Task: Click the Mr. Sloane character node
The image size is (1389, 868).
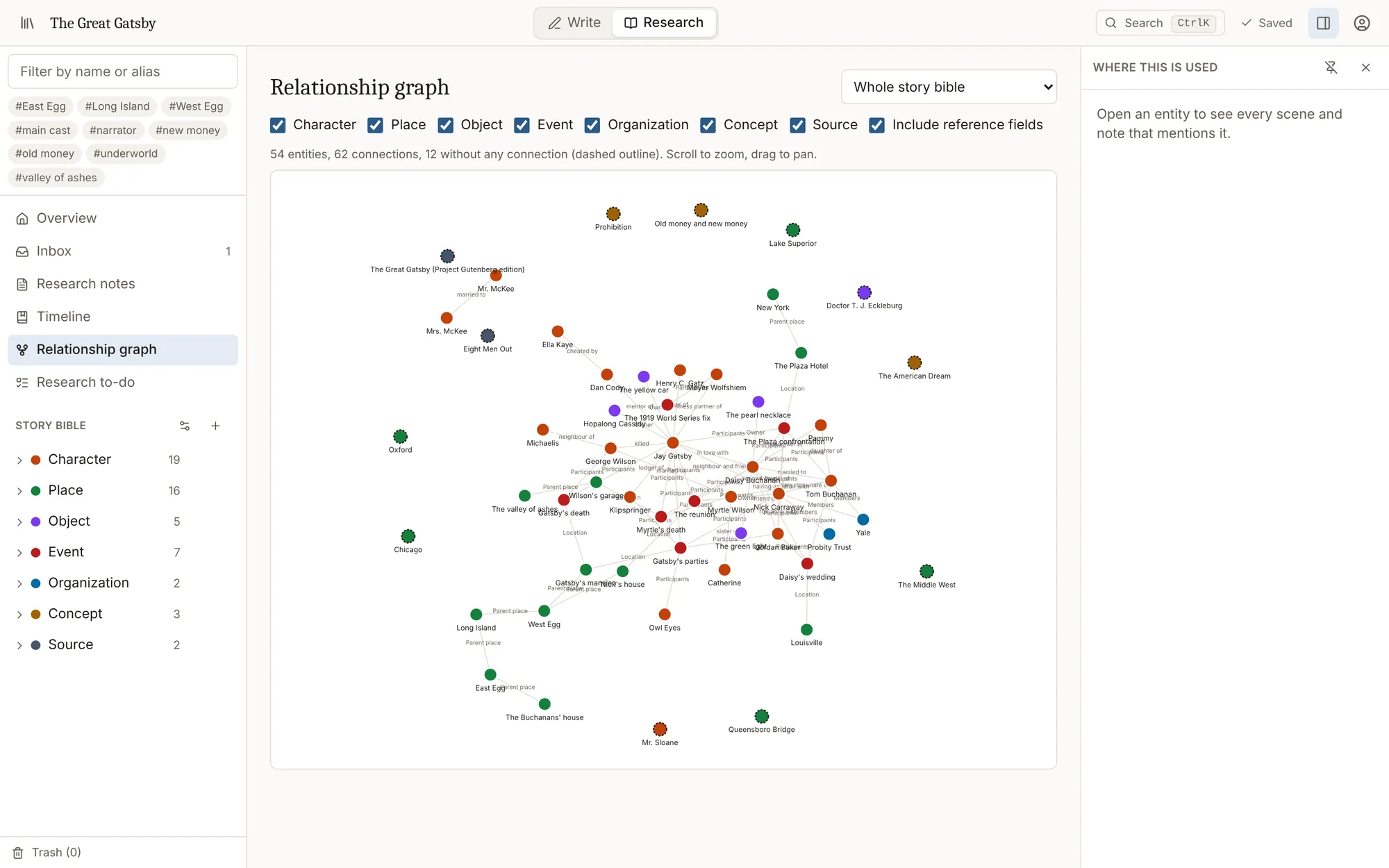Action: [x=660, y=729]
